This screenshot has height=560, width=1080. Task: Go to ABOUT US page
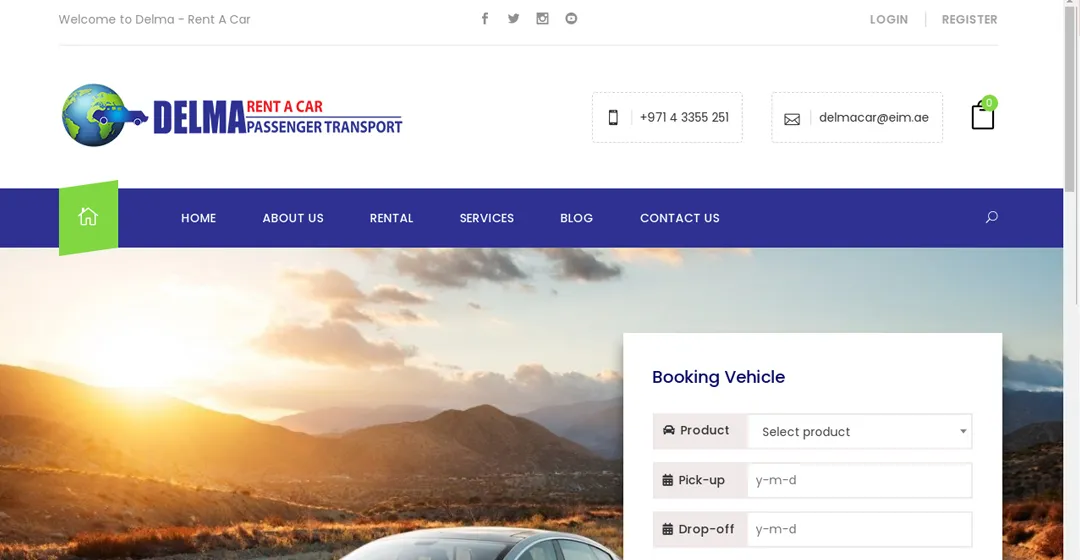coord(293,218)
